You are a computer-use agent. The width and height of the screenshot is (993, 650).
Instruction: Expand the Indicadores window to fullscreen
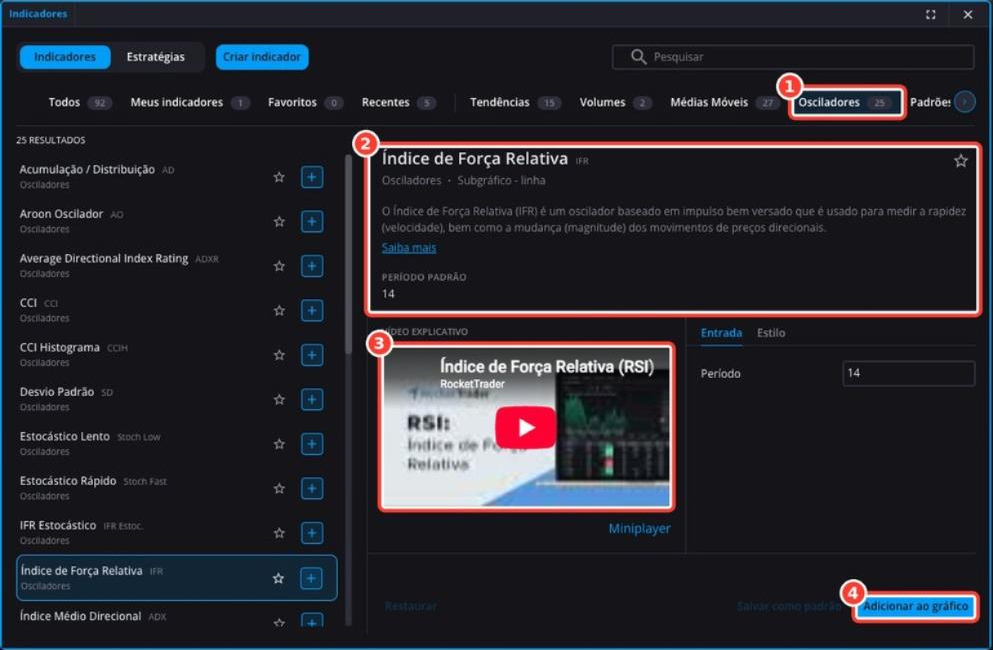[x=930, y=15]
